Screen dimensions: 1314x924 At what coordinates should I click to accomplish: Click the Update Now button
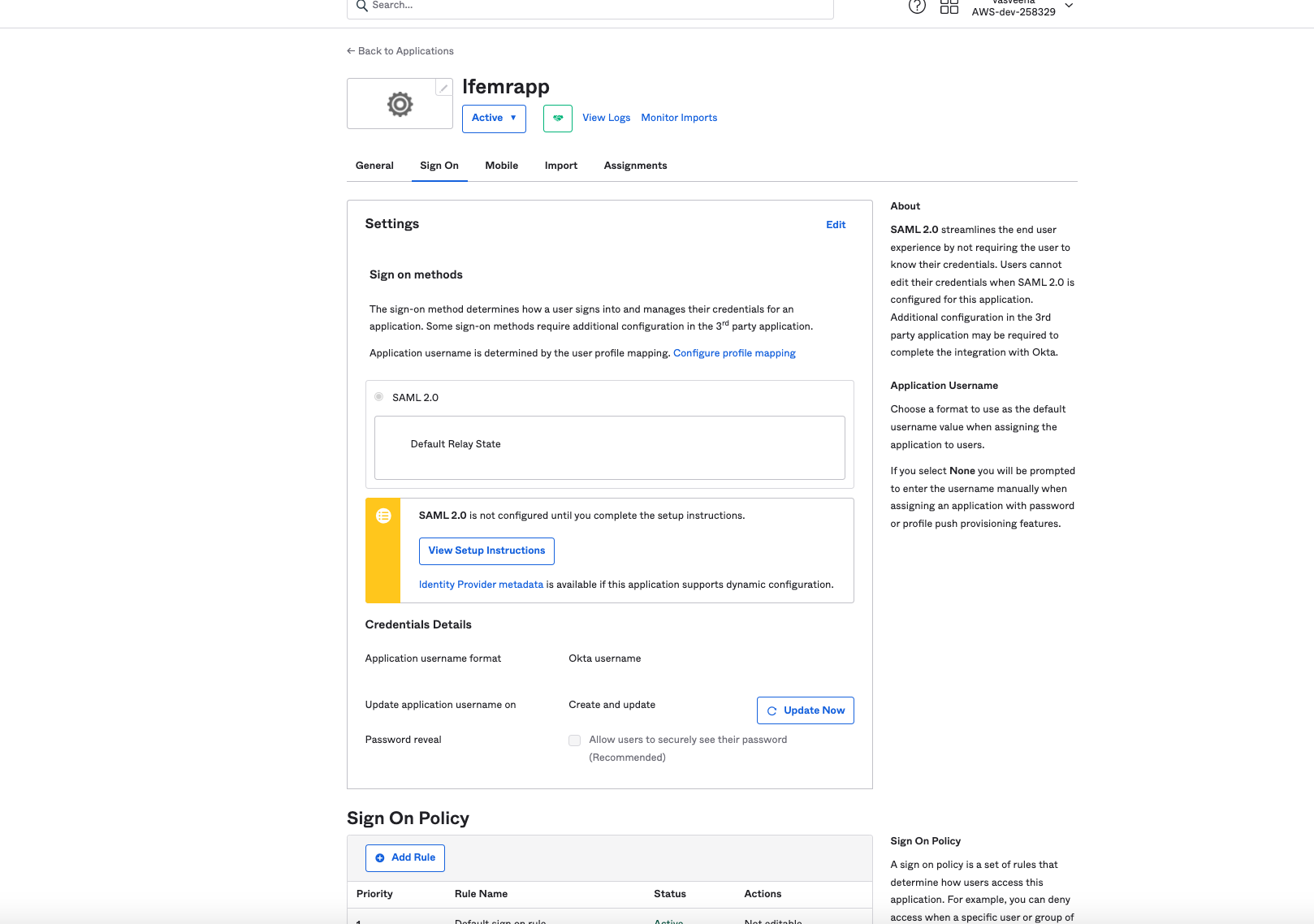(x=806, y=710)
